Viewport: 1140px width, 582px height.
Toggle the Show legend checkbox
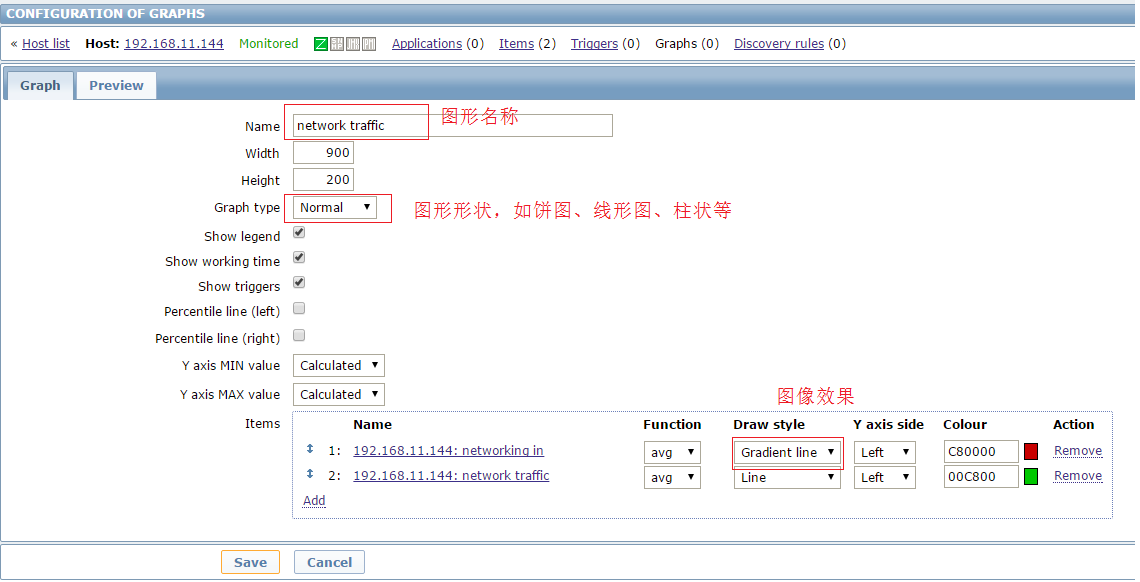pos(299,233)
